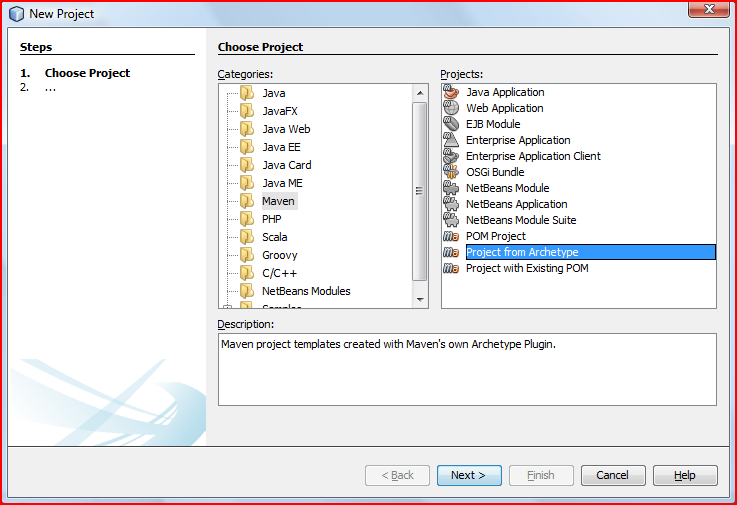Image resolution: width=737 pixels, height=505 pixels.
Task: Click the Project with Existing POM icon
Action: (451, 268)
